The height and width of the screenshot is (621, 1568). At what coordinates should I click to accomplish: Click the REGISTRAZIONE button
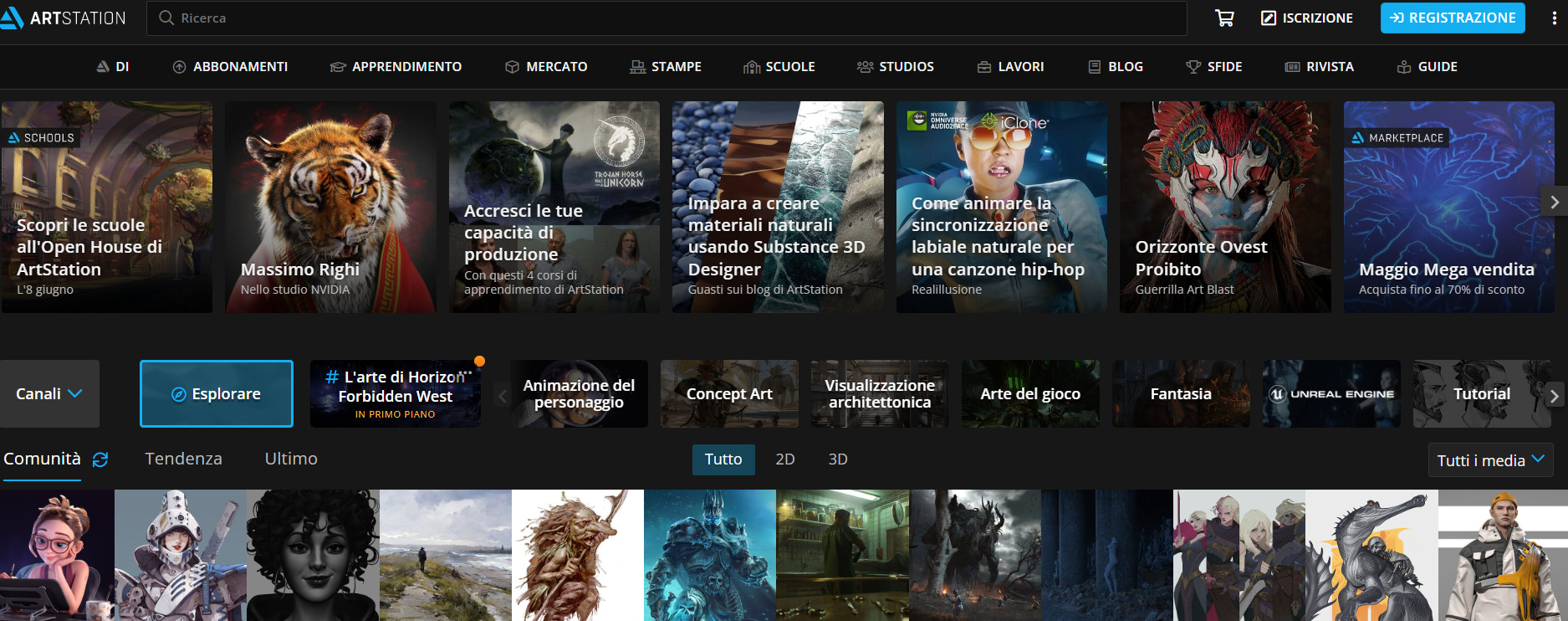1452,18
